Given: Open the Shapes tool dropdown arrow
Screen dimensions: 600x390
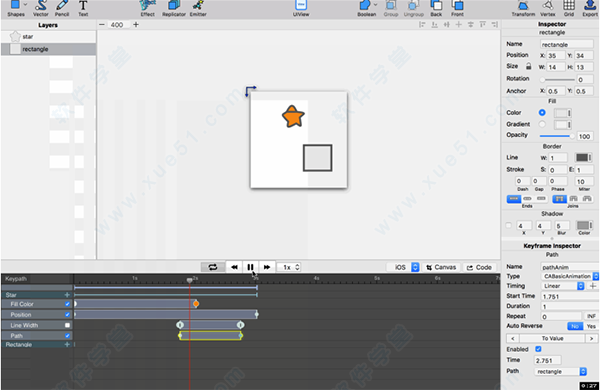Looking at the screenshot, I should click(x=25, y=5).
